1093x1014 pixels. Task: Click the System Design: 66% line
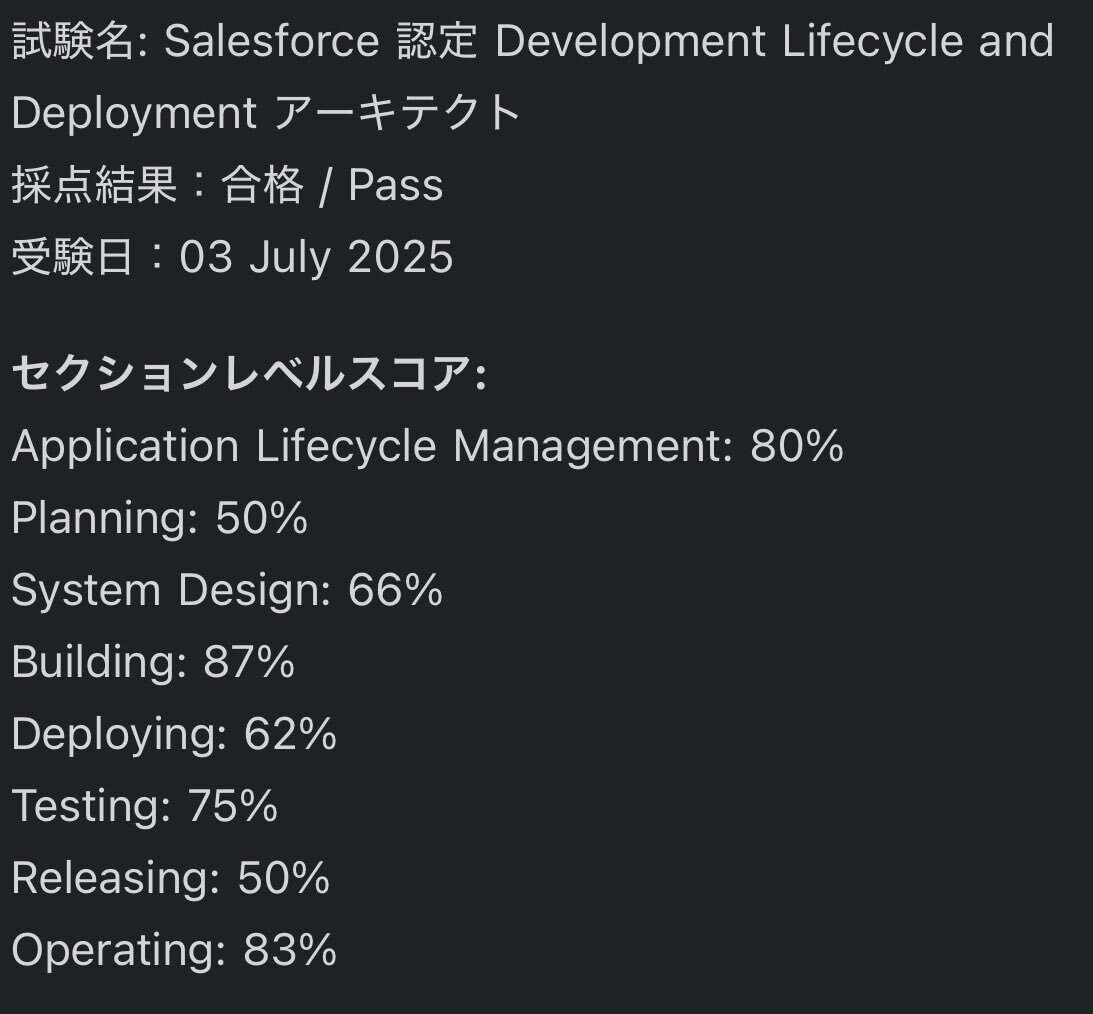click(x=227, y=590)
